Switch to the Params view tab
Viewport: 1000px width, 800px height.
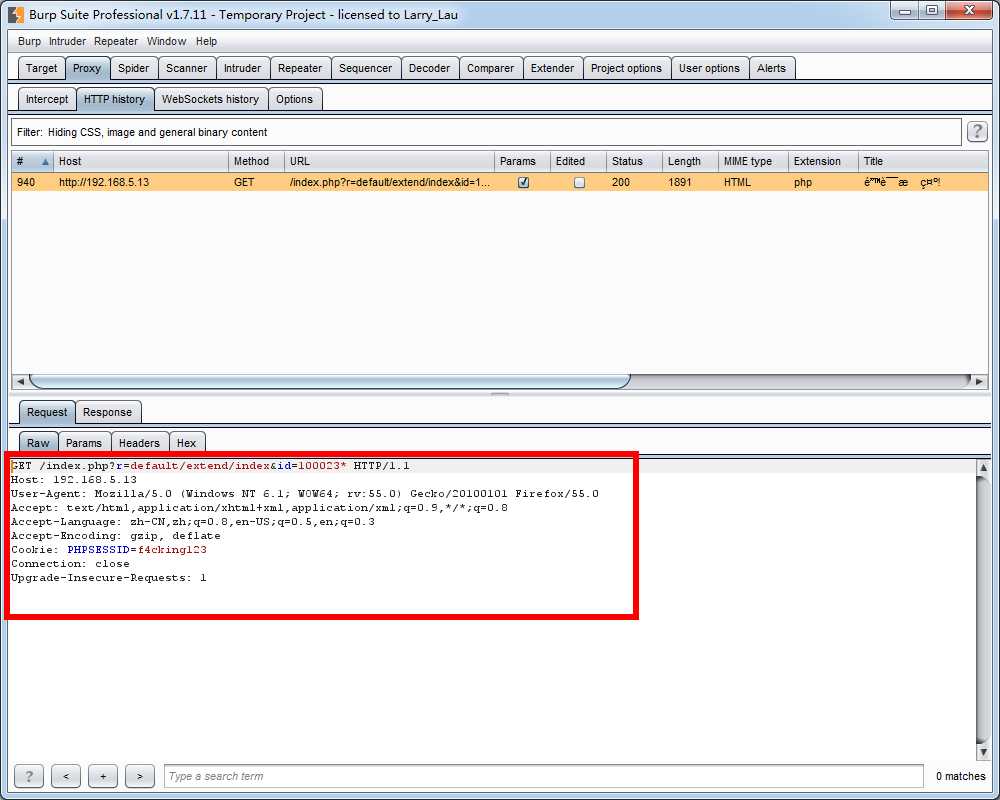tap(84, 443)
